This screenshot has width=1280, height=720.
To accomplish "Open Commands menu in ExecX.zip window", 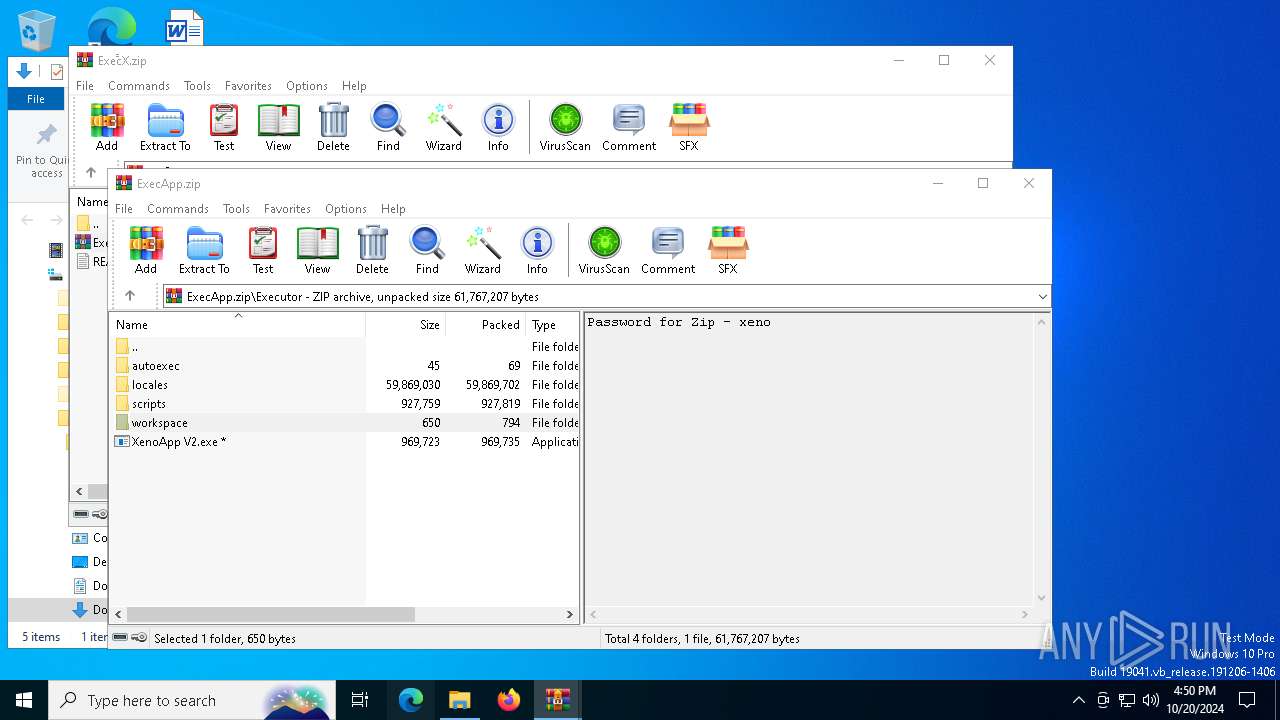I will (x=138, y=85).
